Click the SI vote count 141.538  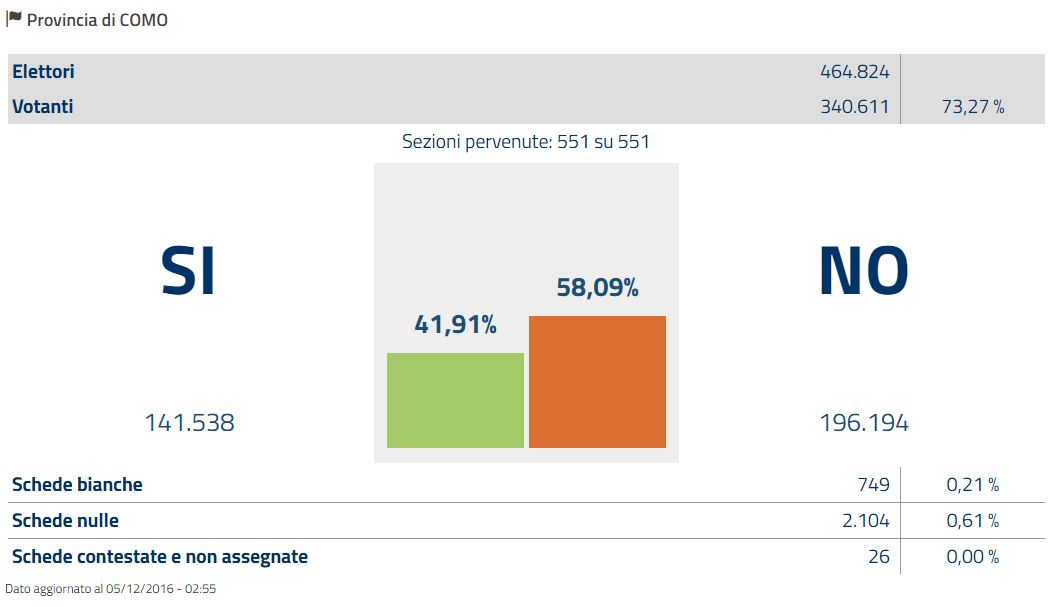(x=189, y=423)
